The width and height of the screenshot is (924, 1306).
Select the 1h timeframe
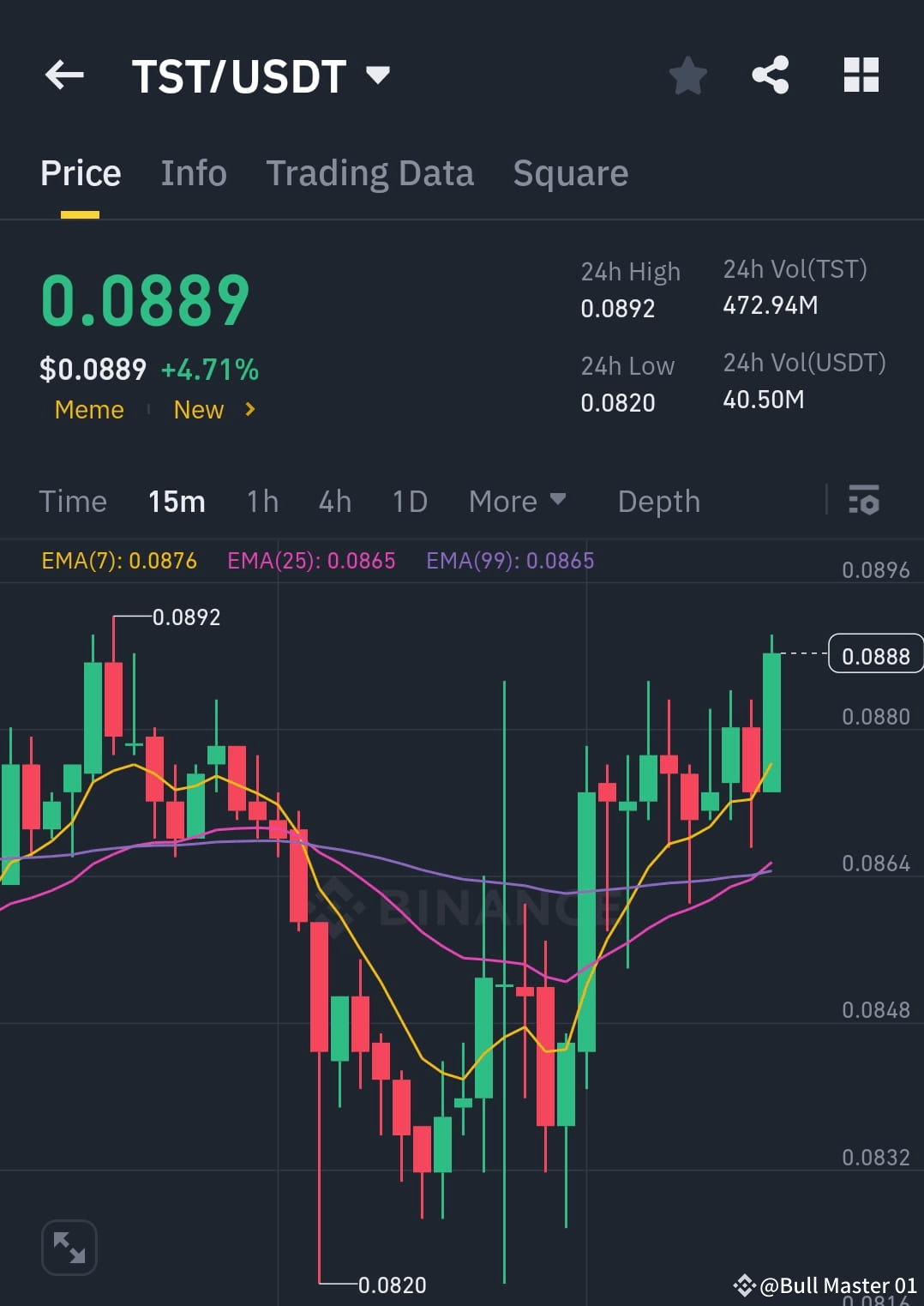click(x=261, y=501)
